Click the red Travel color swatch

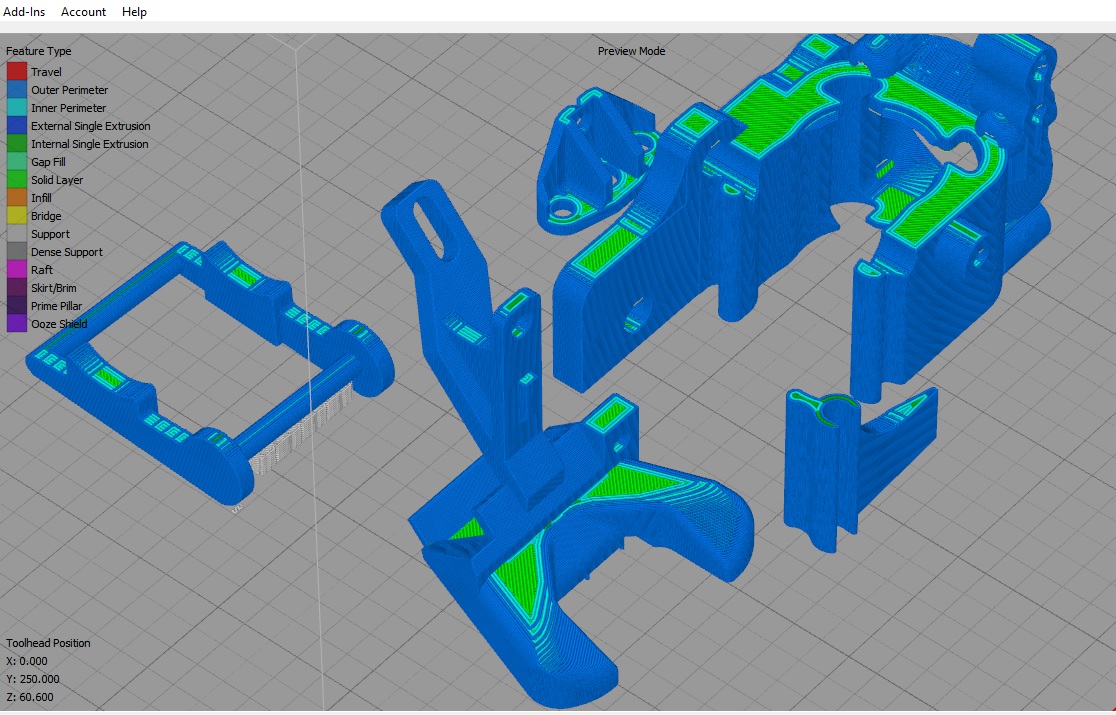tap(17, 71)
